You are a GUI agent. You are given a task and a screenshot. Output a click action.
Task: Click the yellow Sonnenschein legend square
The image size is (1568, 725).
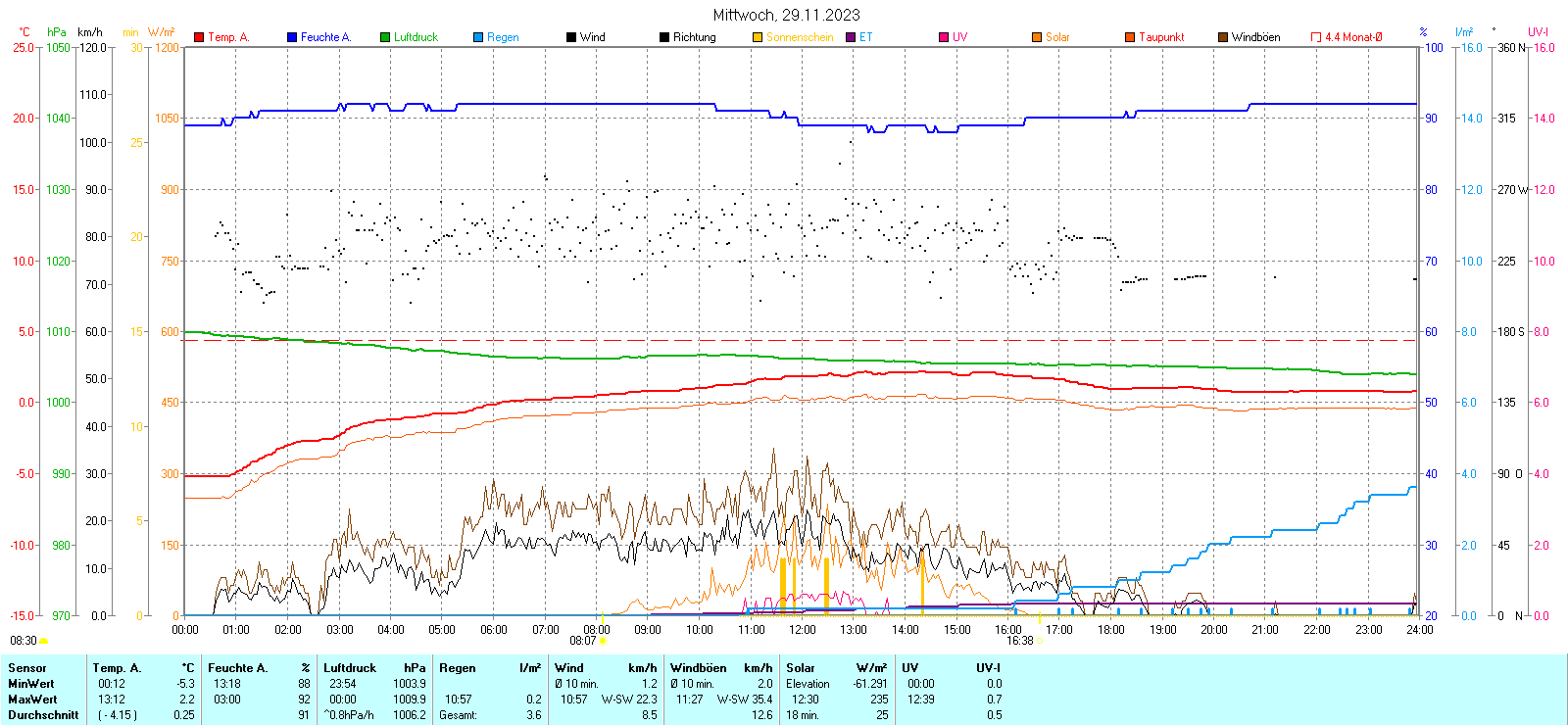click(758, 37)
